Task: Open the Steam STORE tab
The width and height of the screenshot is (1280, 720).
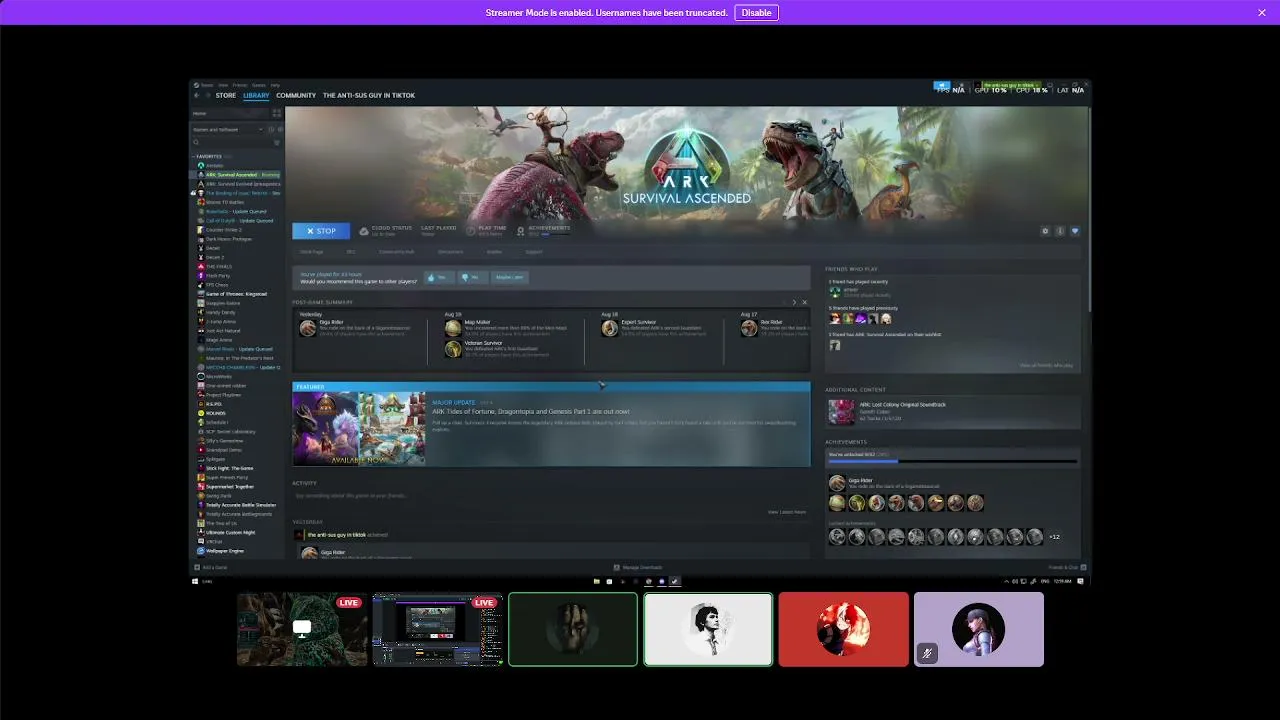Action: (x=226, y=96)
